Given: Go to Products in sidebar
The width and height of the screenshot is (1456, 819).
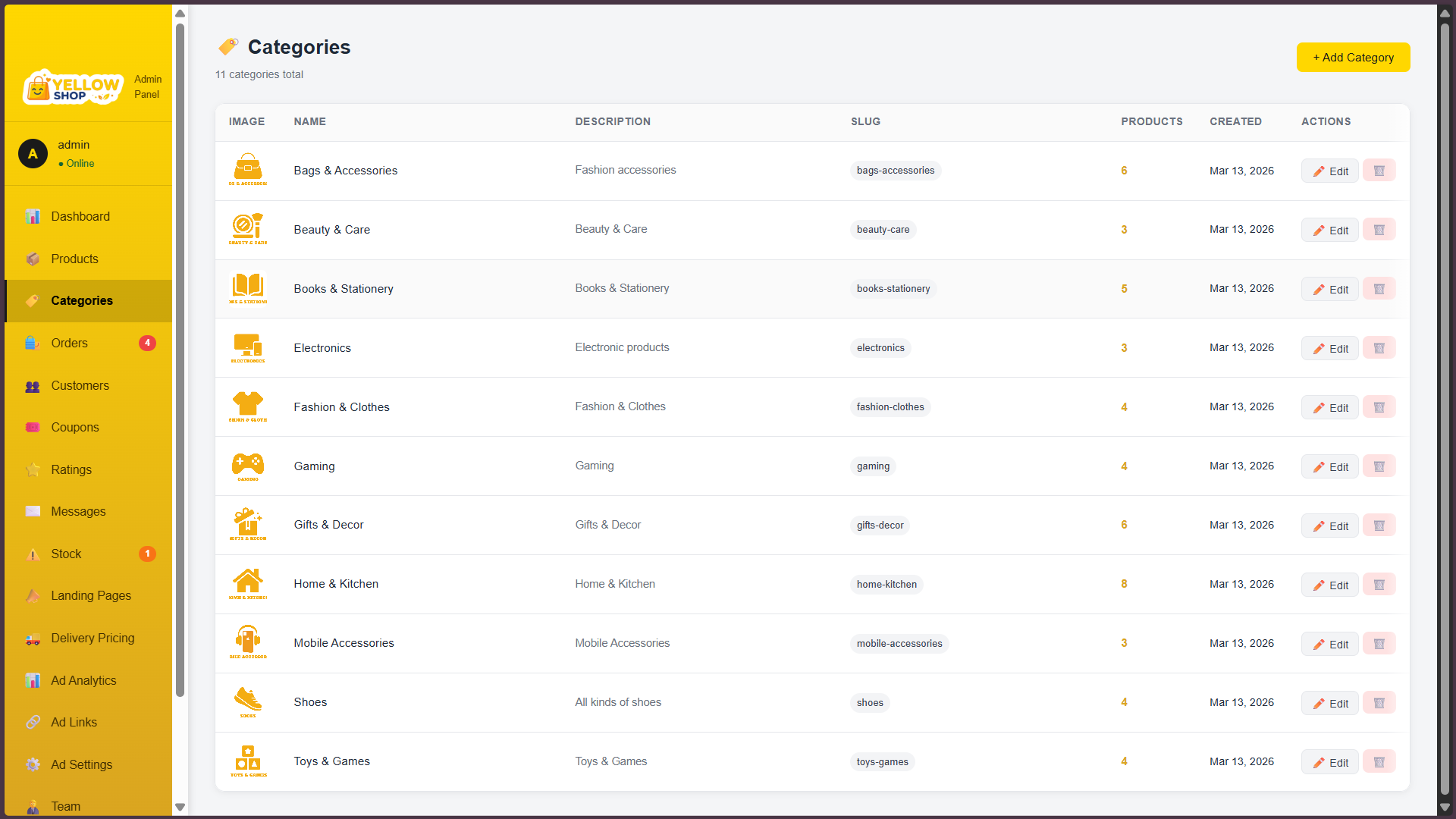Looking at the screenshot, I should click(x=89, y=259).
